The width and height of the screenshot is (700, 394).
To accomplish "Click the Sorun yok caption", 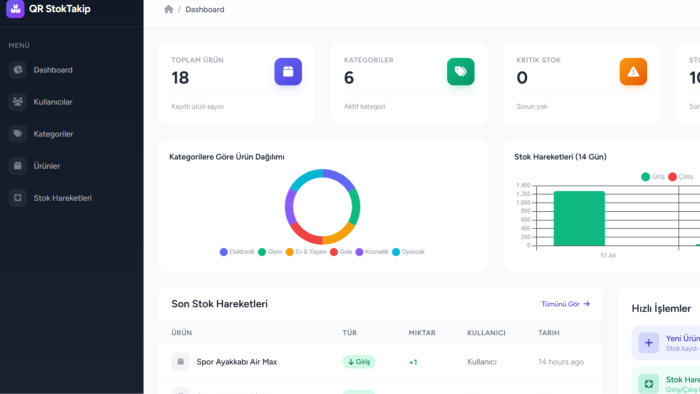I will 532,107.
